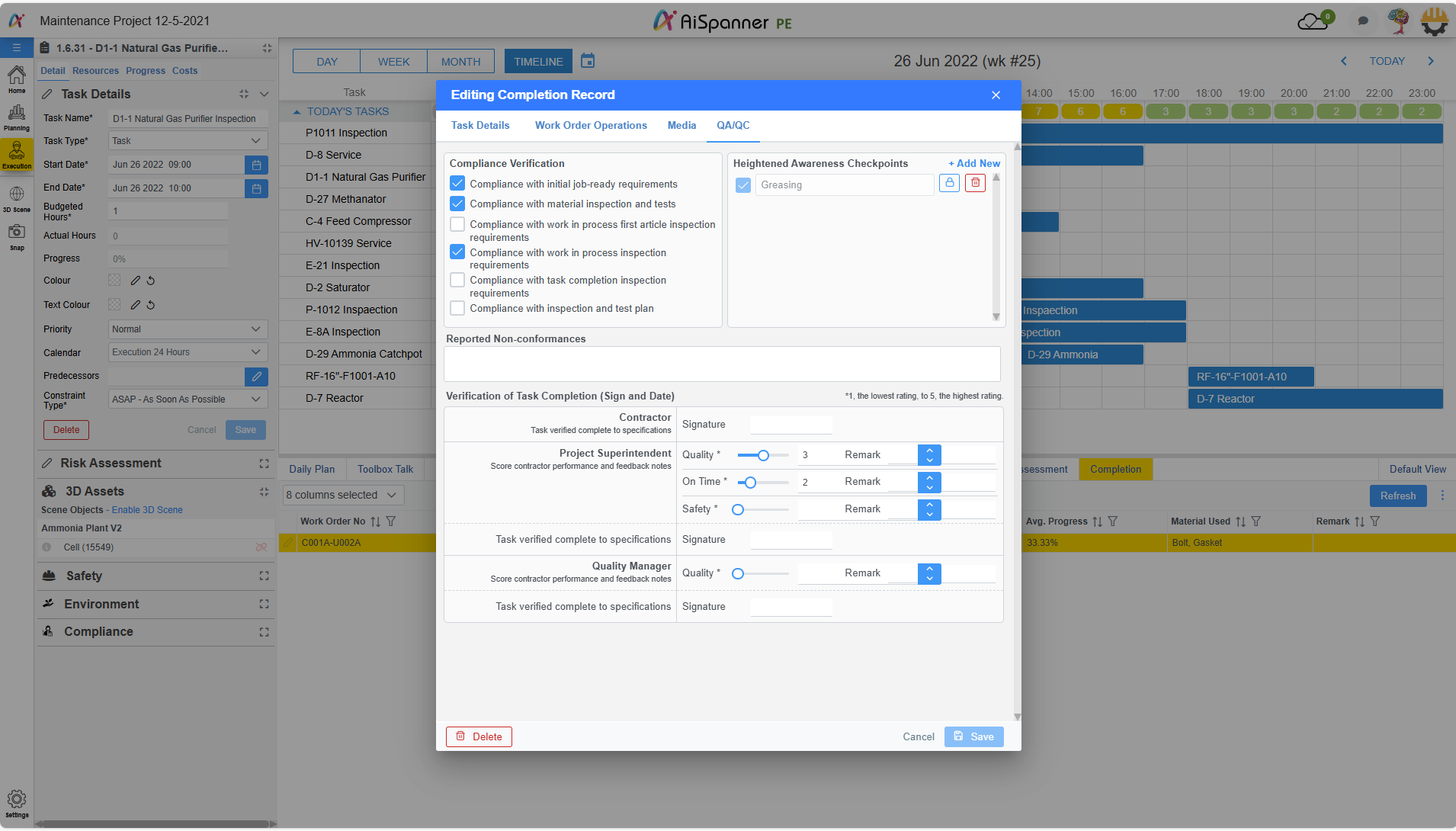Click the Start Date calendar icon
This screenshot has height=831, width=1456.
(x=256, y=165)
